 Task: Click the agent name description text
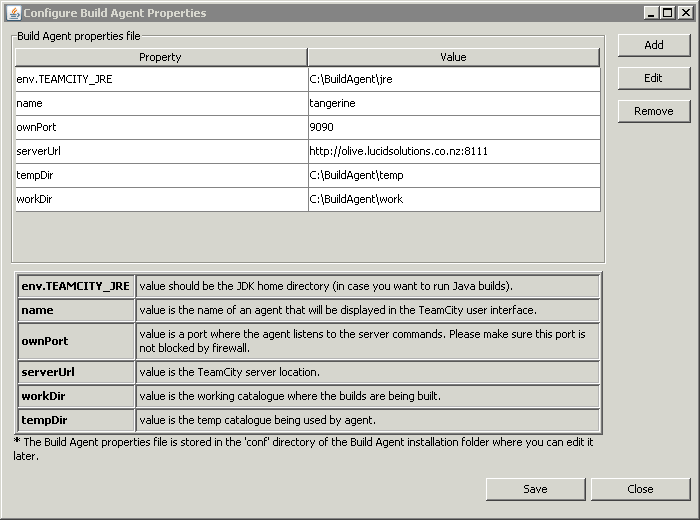[338, 310]
